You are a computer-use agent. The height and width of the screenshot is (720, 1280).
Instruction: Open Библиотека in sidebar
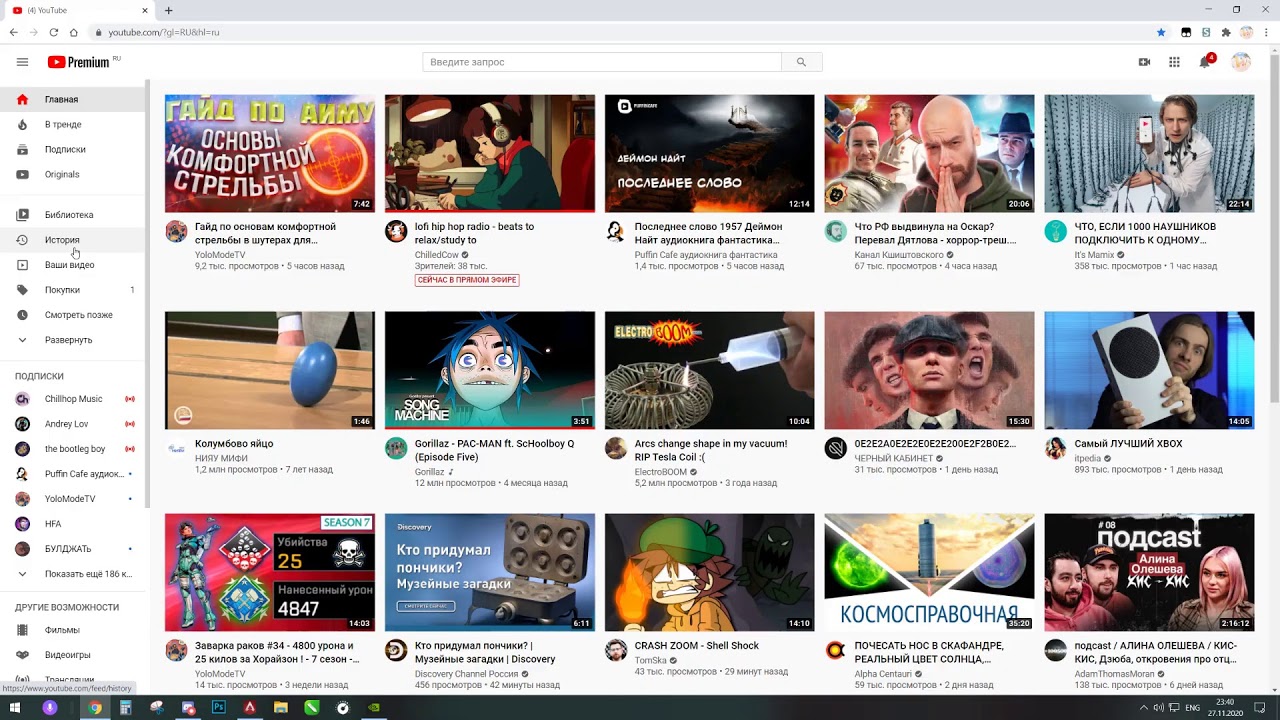click(x=72, y=215)
